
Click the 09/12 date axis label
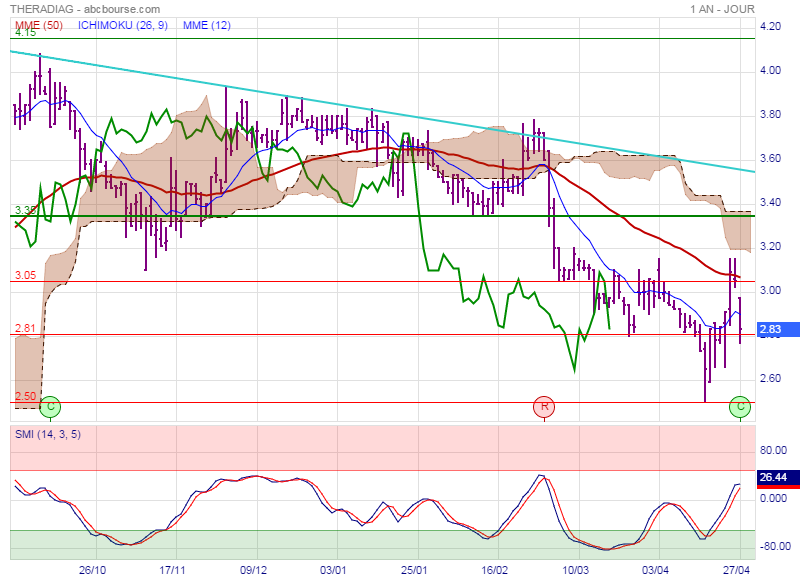pos(254,570)
